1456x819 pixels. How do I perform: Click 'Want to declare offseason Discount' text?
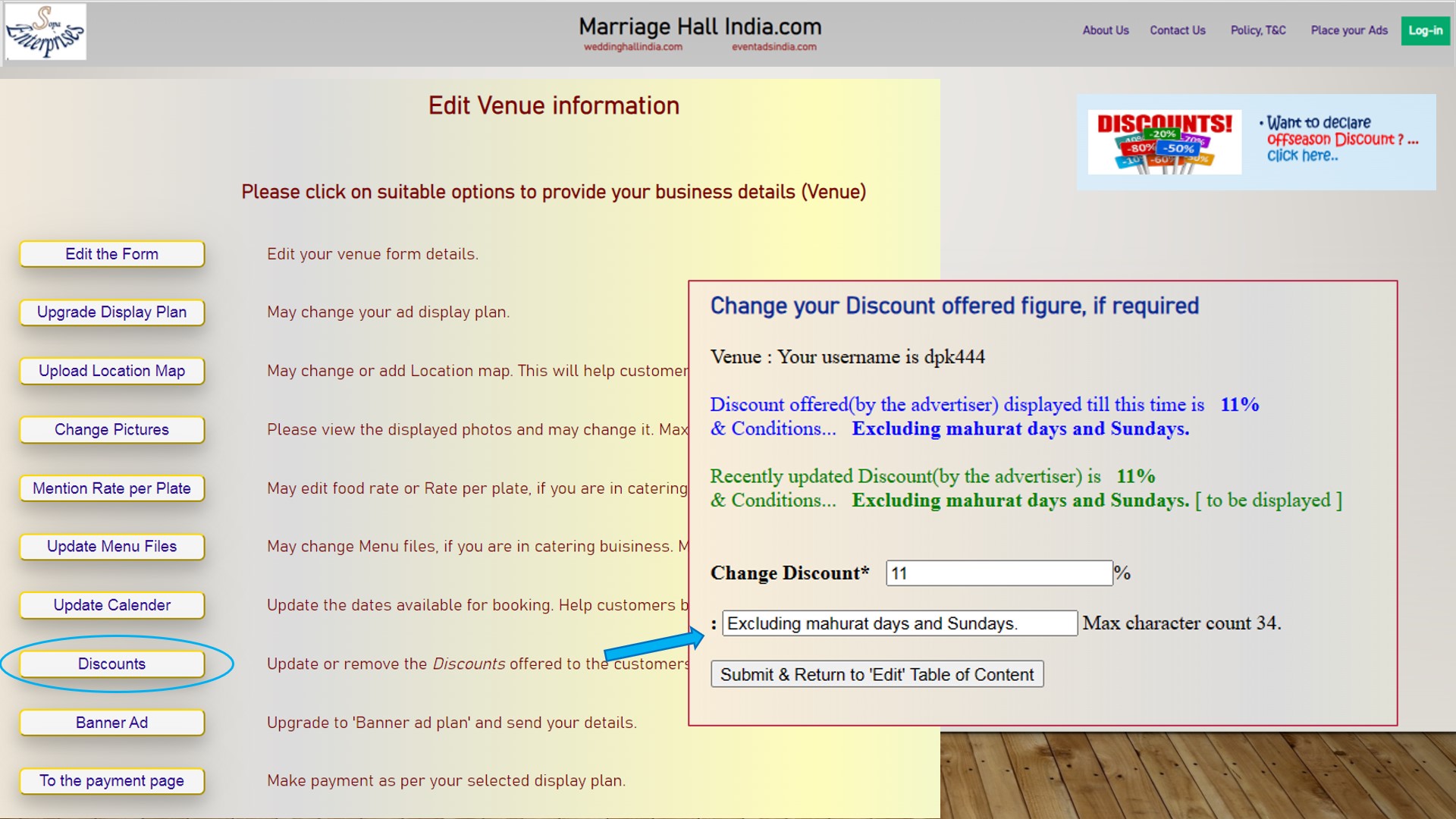[x=1339, y=139]
